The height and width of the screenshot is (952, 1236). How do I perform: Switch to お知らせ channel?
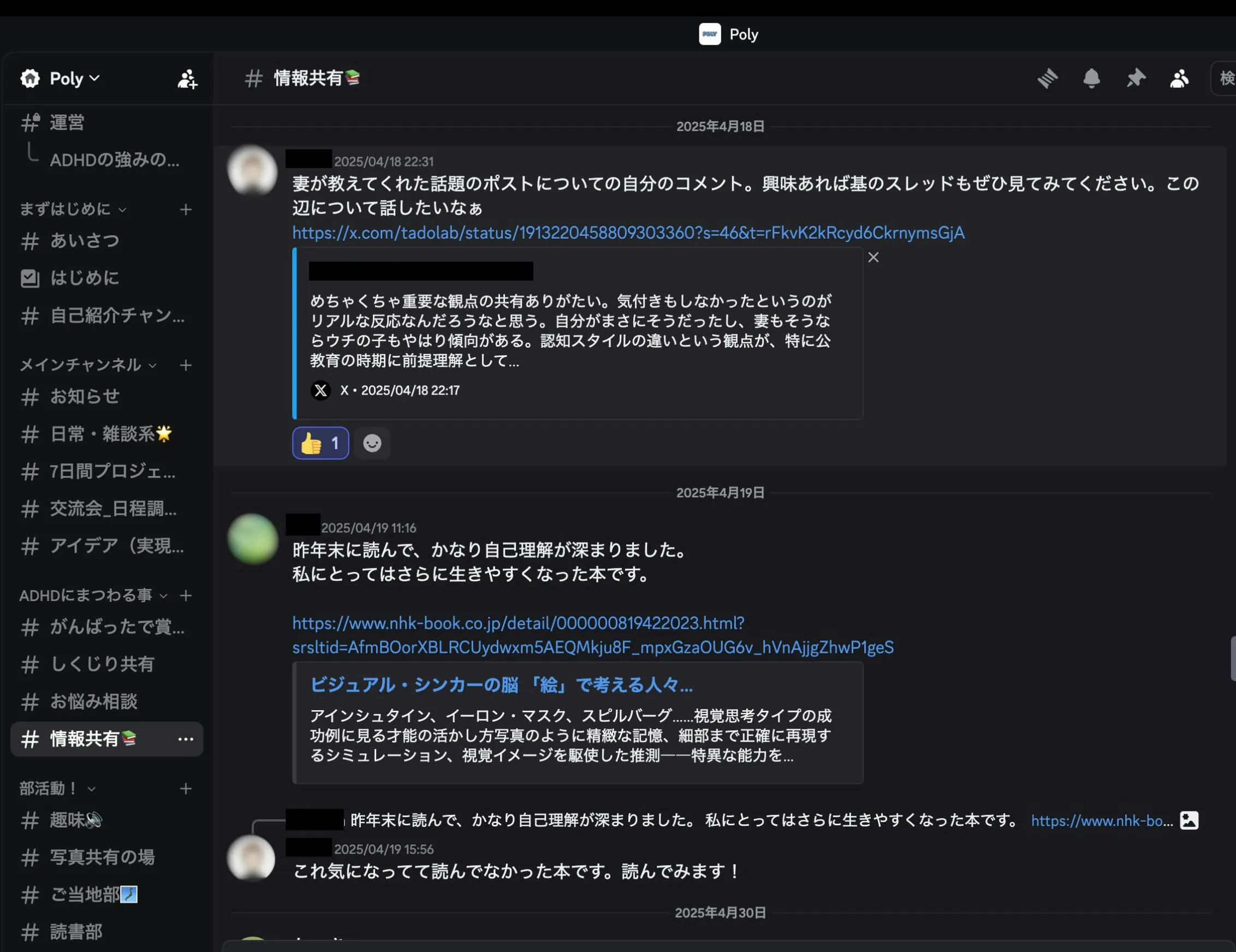tap(85, 396)
